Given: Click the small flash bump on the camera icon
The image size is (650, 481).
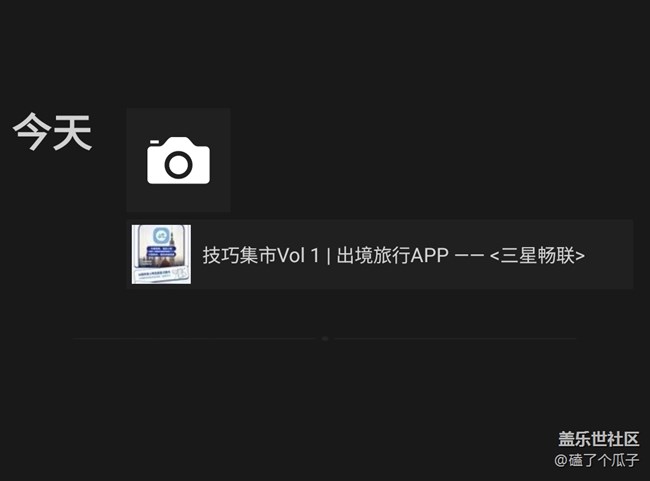Looking at the screenshot, I should tap(154, 142).
